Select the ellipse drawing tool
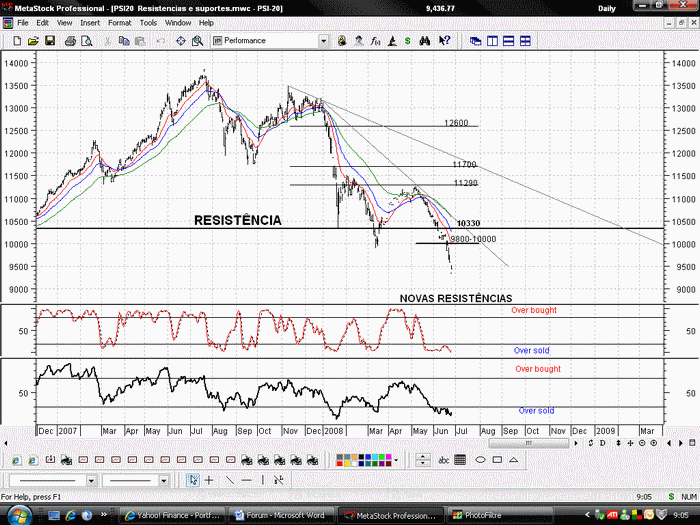The width and height of the screenshot is (700, 525). [x=480, y=459]
